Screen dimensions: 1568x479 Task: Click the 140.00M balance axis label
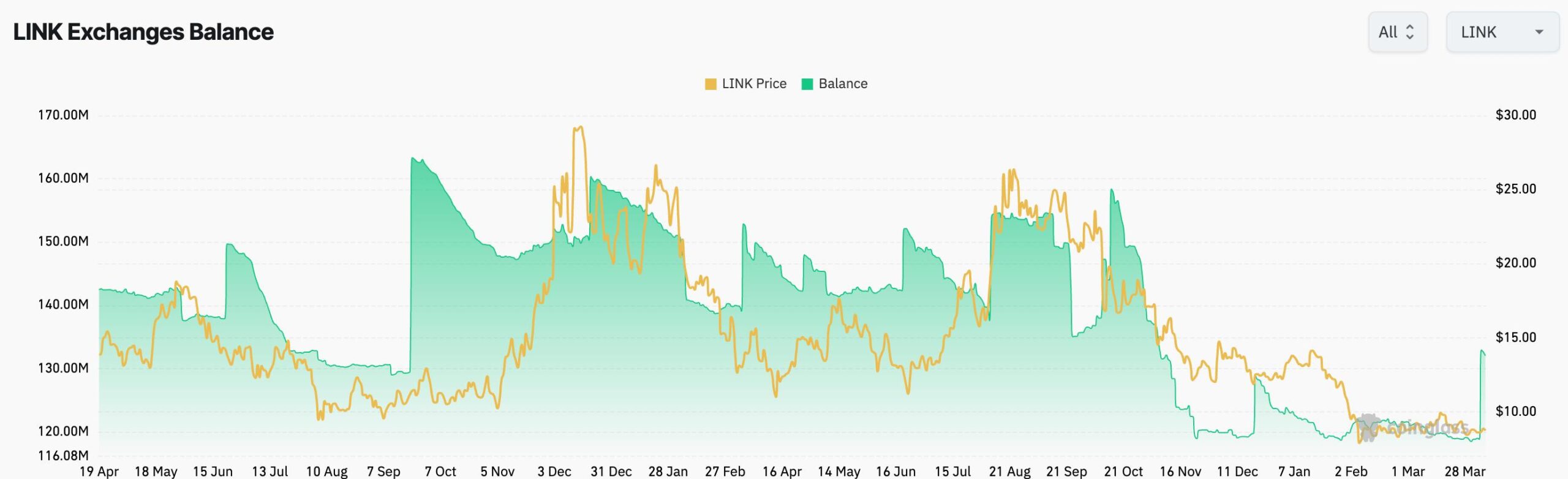[63, 304]
